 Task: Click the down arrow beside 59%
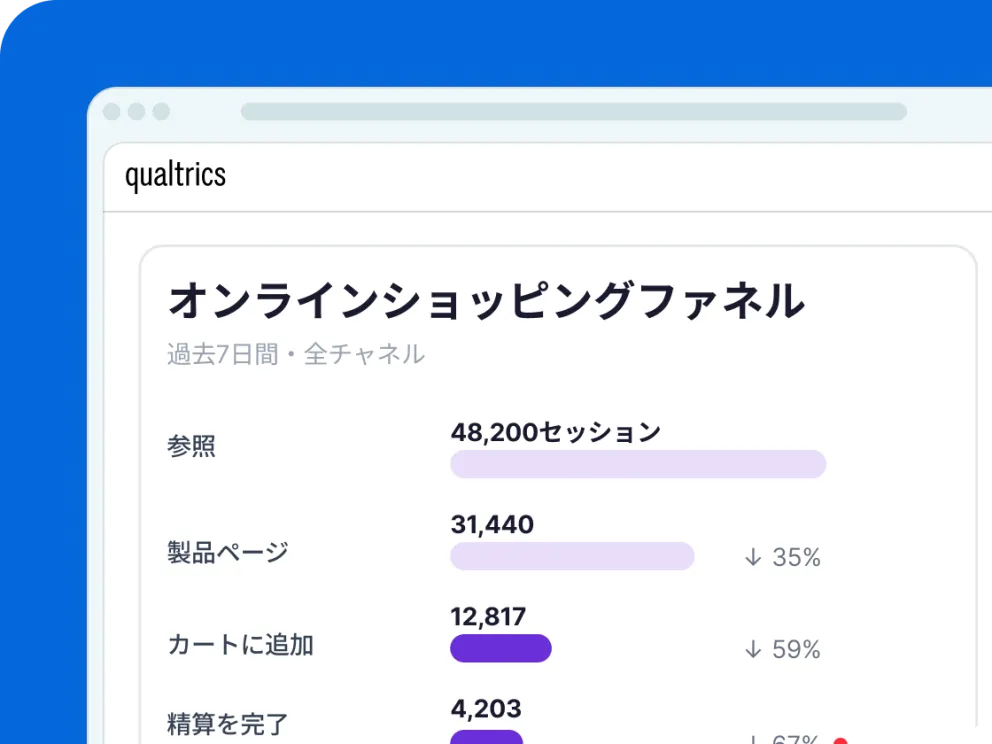click(753, 649)
